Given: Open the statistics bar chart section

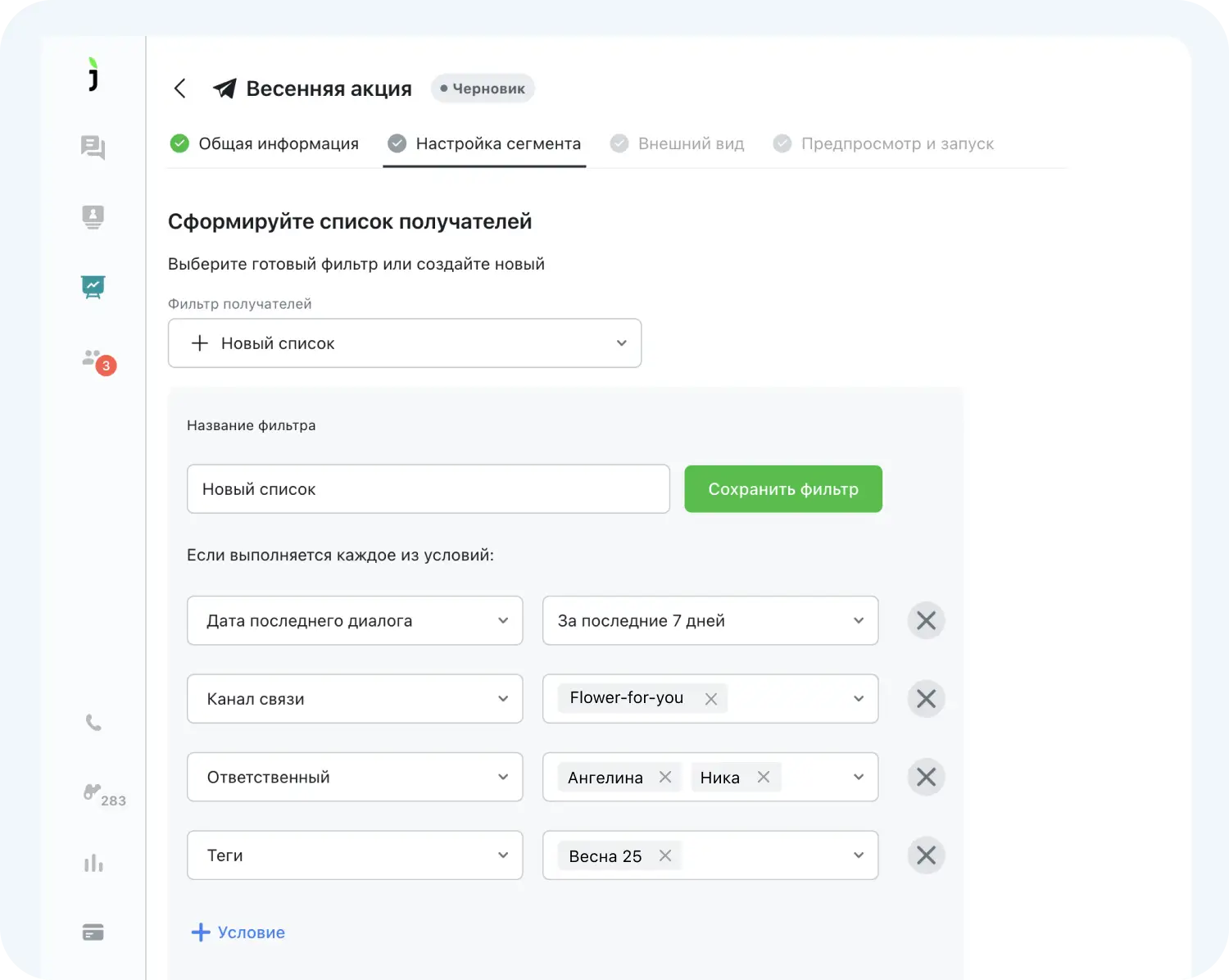Looking at the screenshot, I should tap(93, 861).
